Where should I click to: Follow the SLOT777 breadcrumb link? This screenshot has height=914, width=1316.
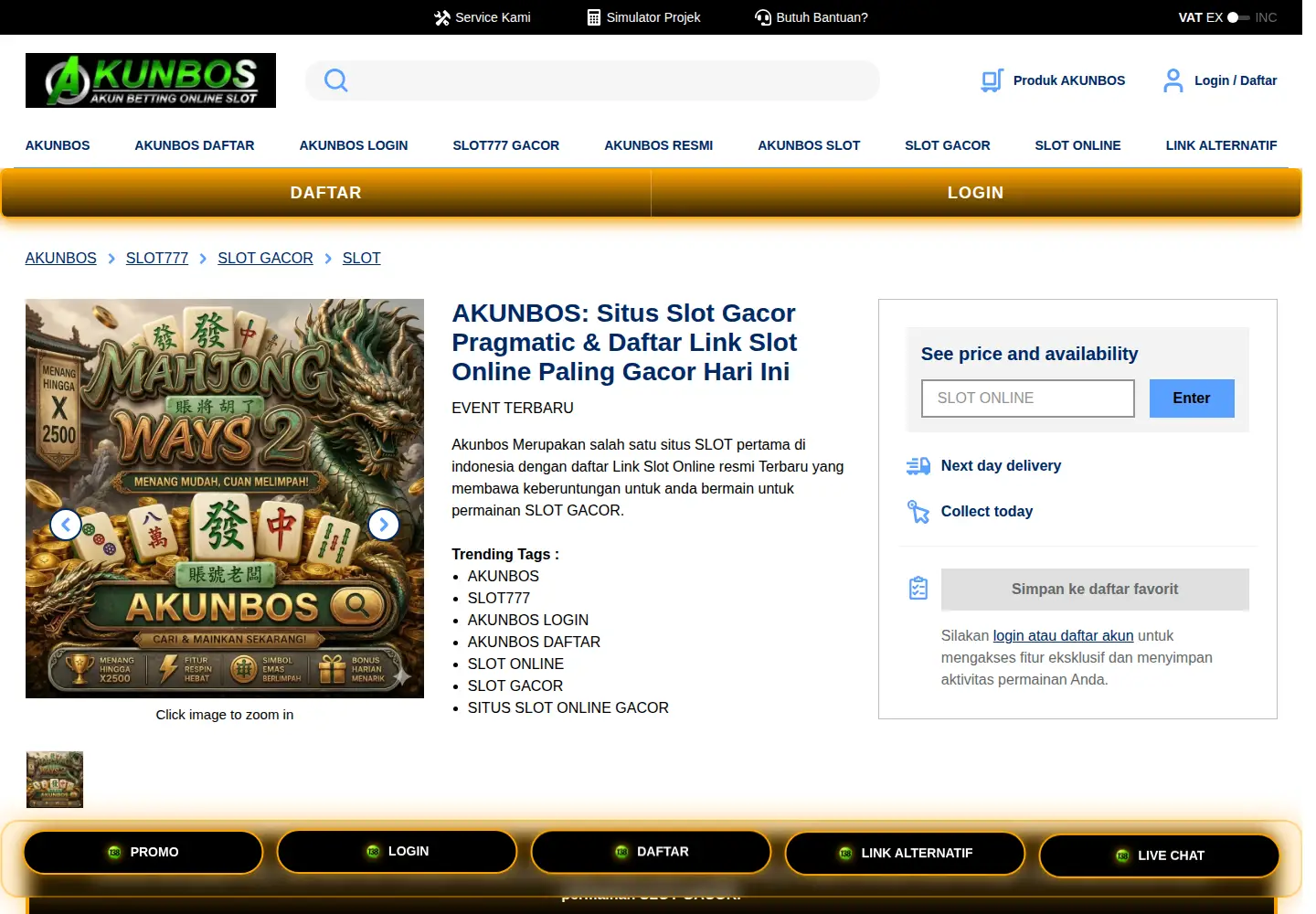157,258
